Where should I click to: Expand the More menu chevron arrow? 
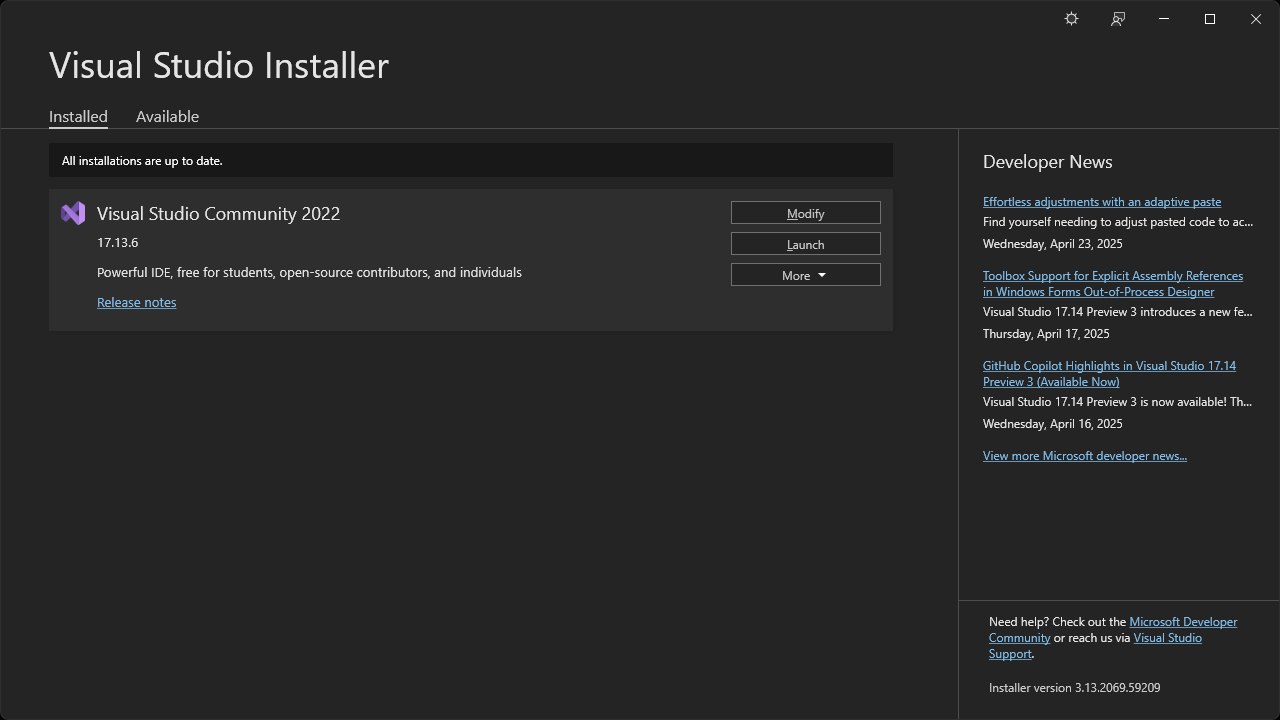(823, 274)
